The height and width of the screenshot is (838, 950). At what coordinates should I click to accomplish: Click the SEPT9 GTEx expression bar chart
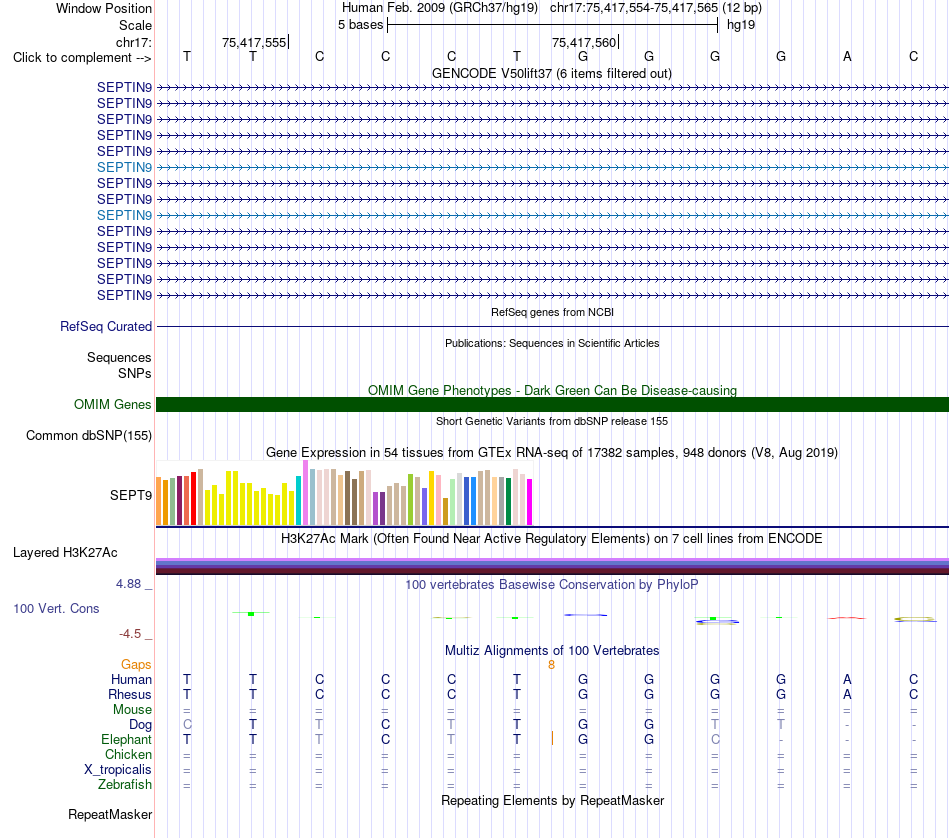[x=344, y=493]
